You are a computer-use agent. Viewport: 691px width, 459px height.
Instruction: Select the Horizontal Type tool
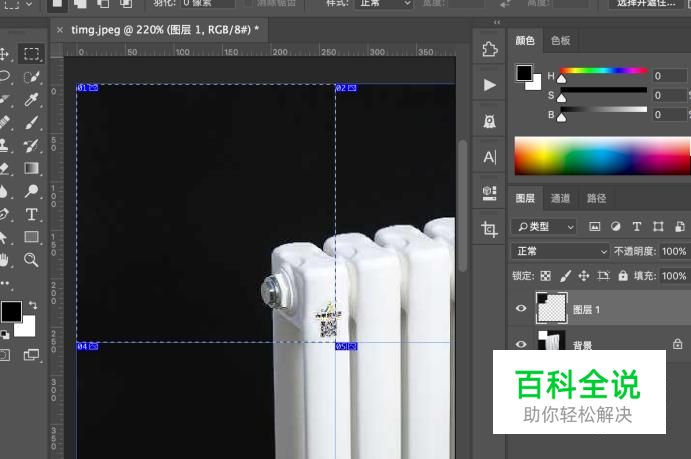(31, 215)
